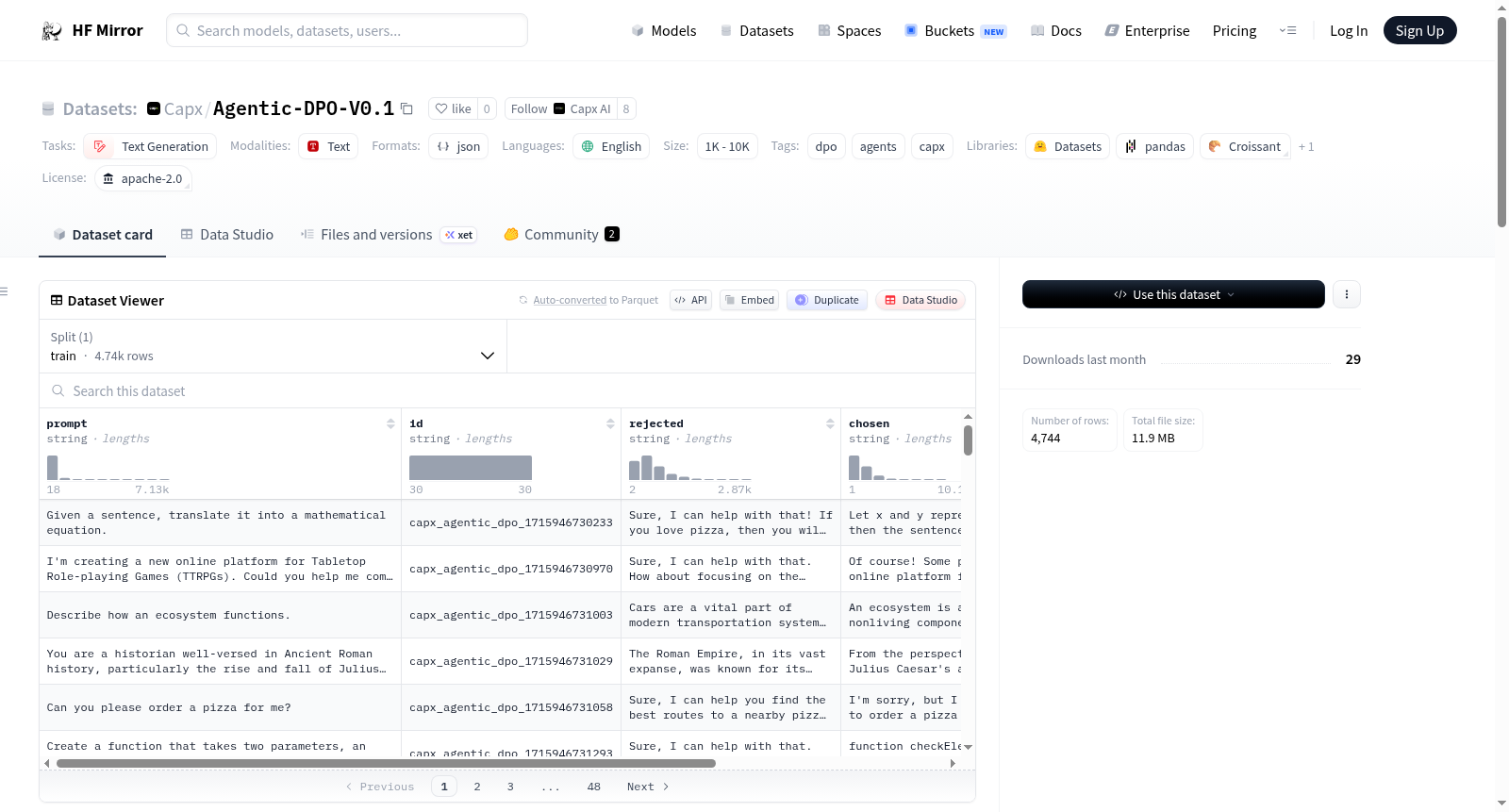Click the Datasets library tag

tap(1068, 146)
